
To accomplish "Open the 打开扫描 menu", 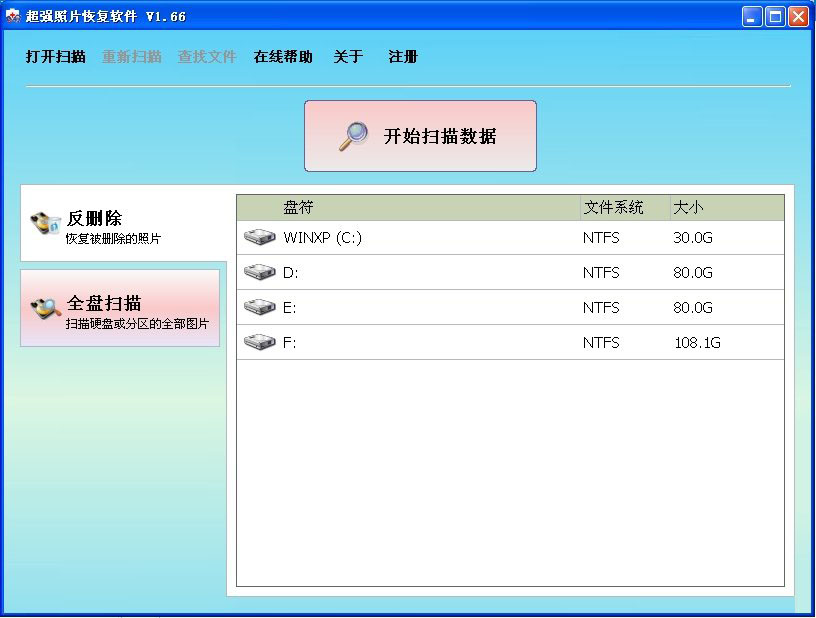I will 55,57.
